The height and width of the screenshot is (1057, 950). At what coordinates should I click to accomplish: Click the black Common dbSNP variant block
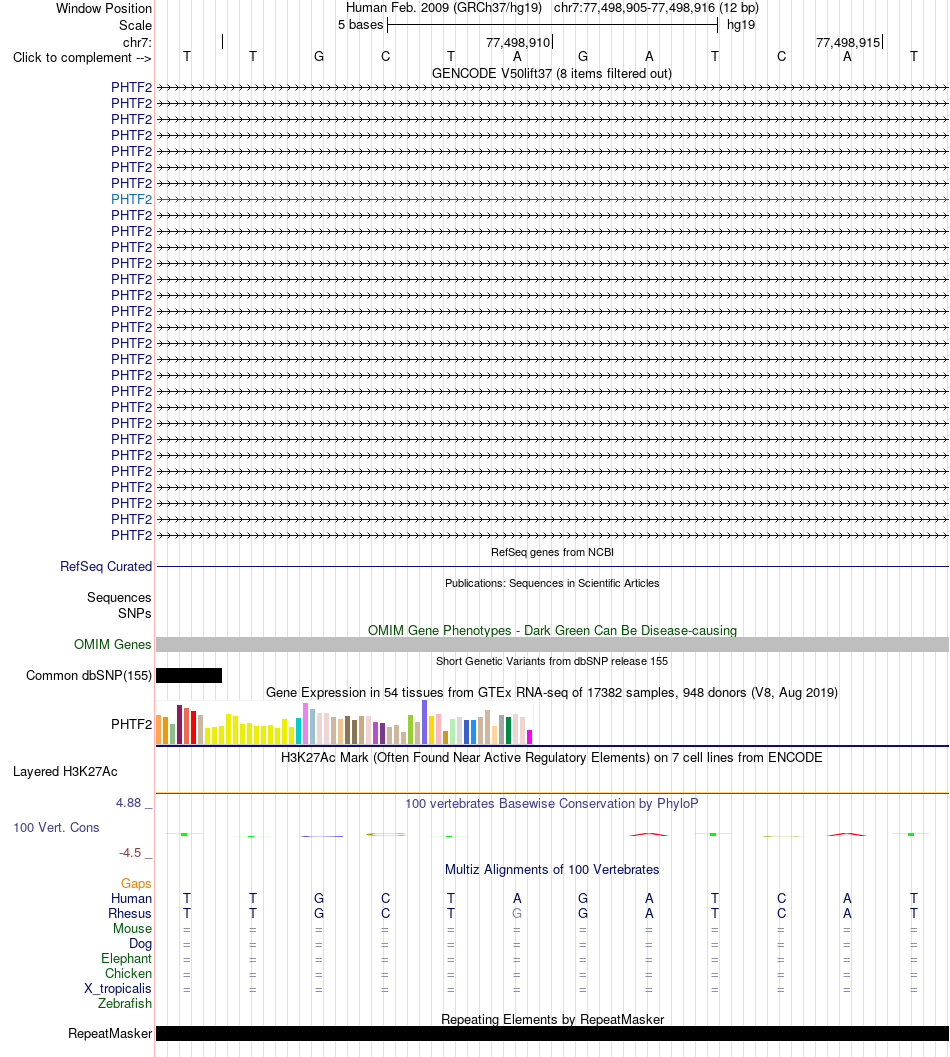[x=189, y=675]
